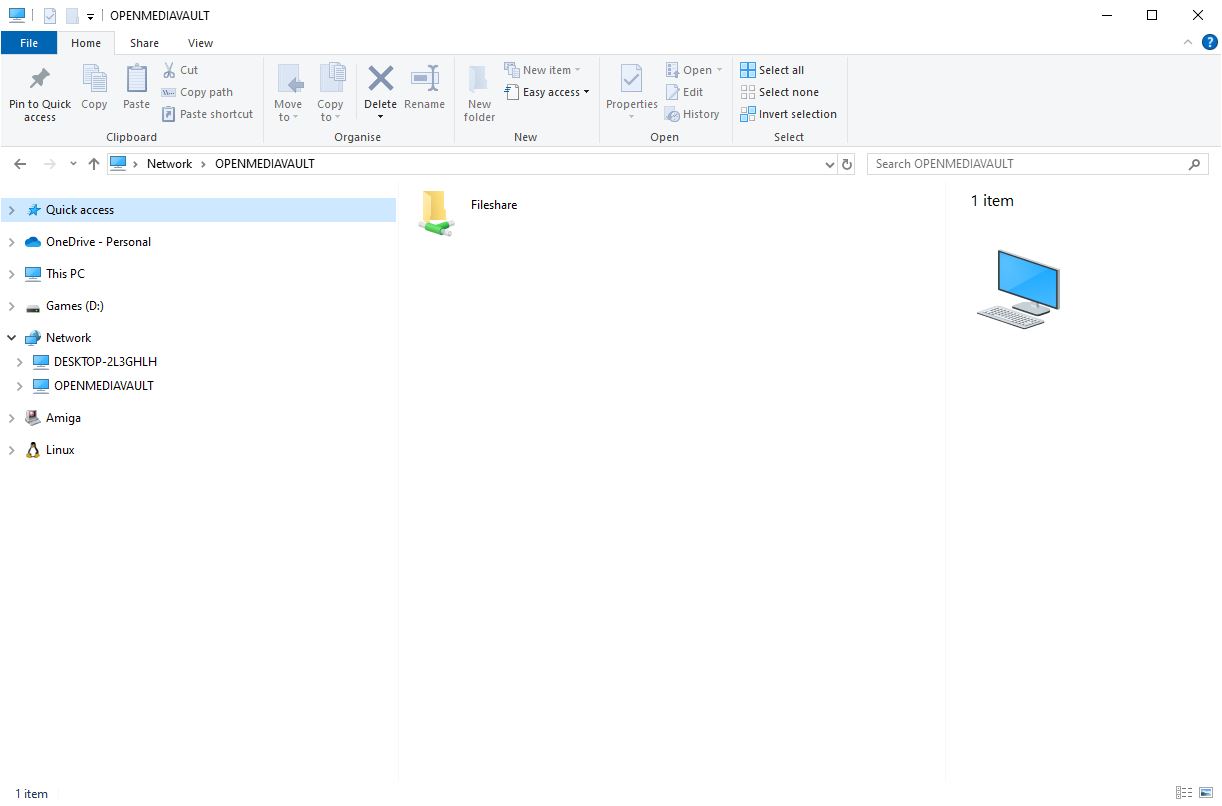Switch to the View ribbon tab

tap(200, 43)
